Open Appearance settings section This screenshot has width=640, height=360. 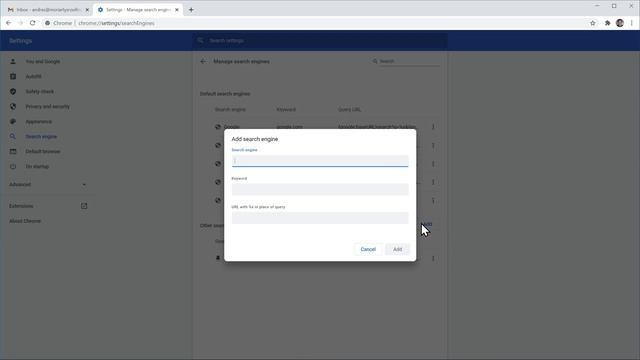(x=38, y=122)
